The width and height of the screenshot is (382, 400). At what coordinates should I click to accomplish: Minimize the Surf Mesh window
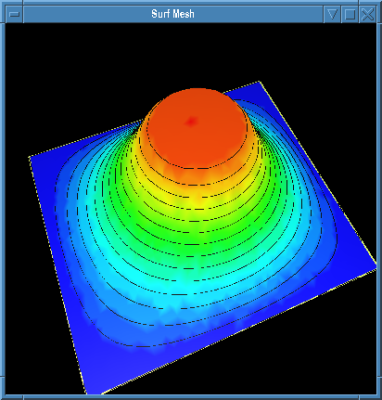(332, 14)
